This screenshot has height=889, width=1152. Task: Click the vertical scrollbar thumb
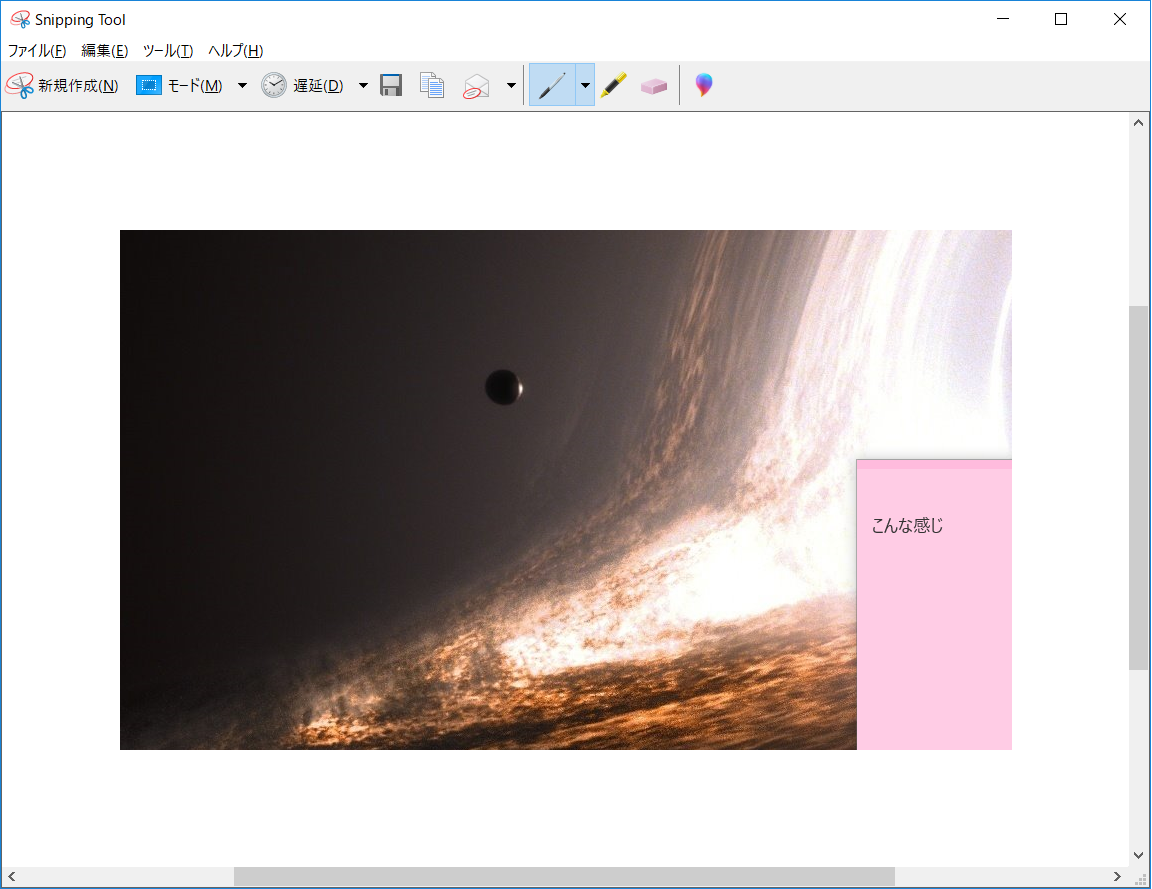[x=1138, y=488]
